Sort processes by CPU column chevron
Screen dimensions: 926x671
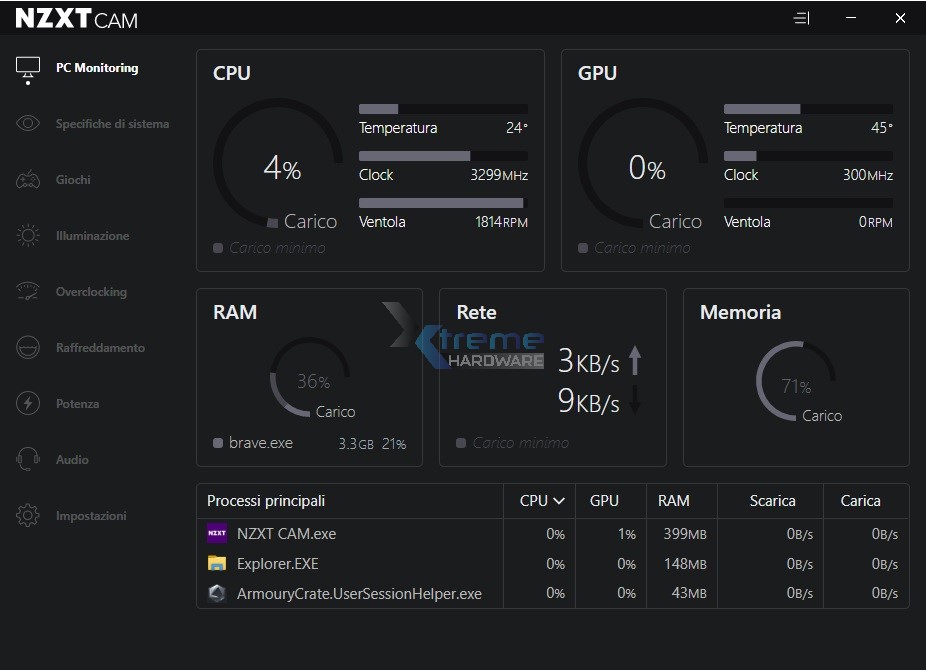[x=559, y=501]
